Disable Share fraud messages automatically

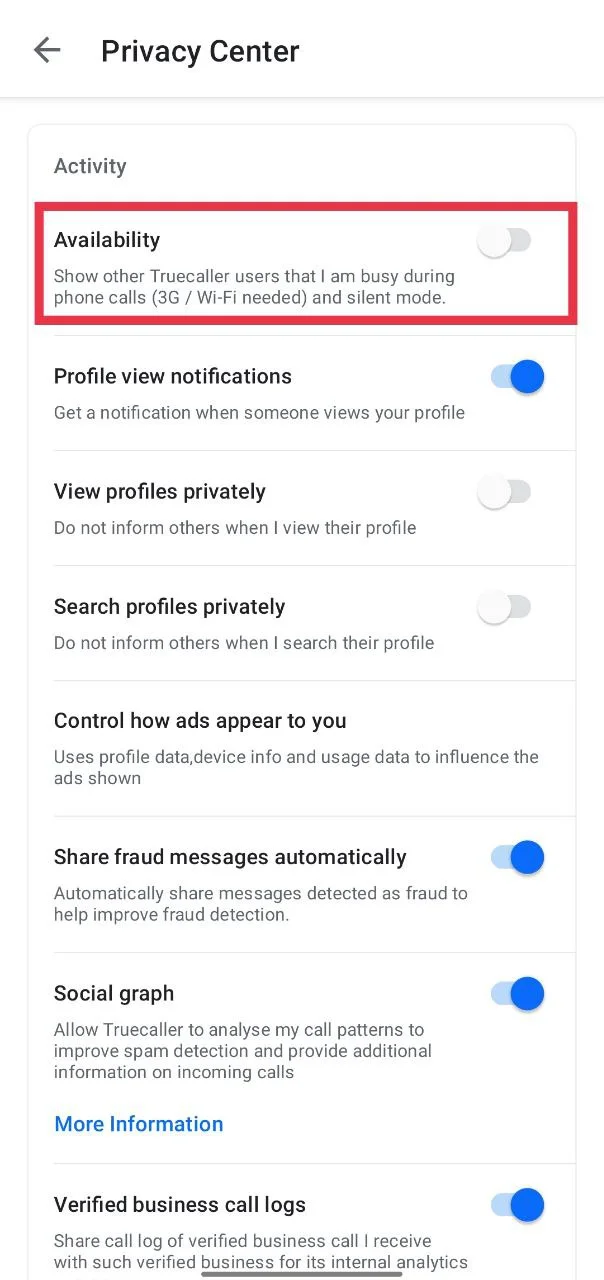[516, 857]
